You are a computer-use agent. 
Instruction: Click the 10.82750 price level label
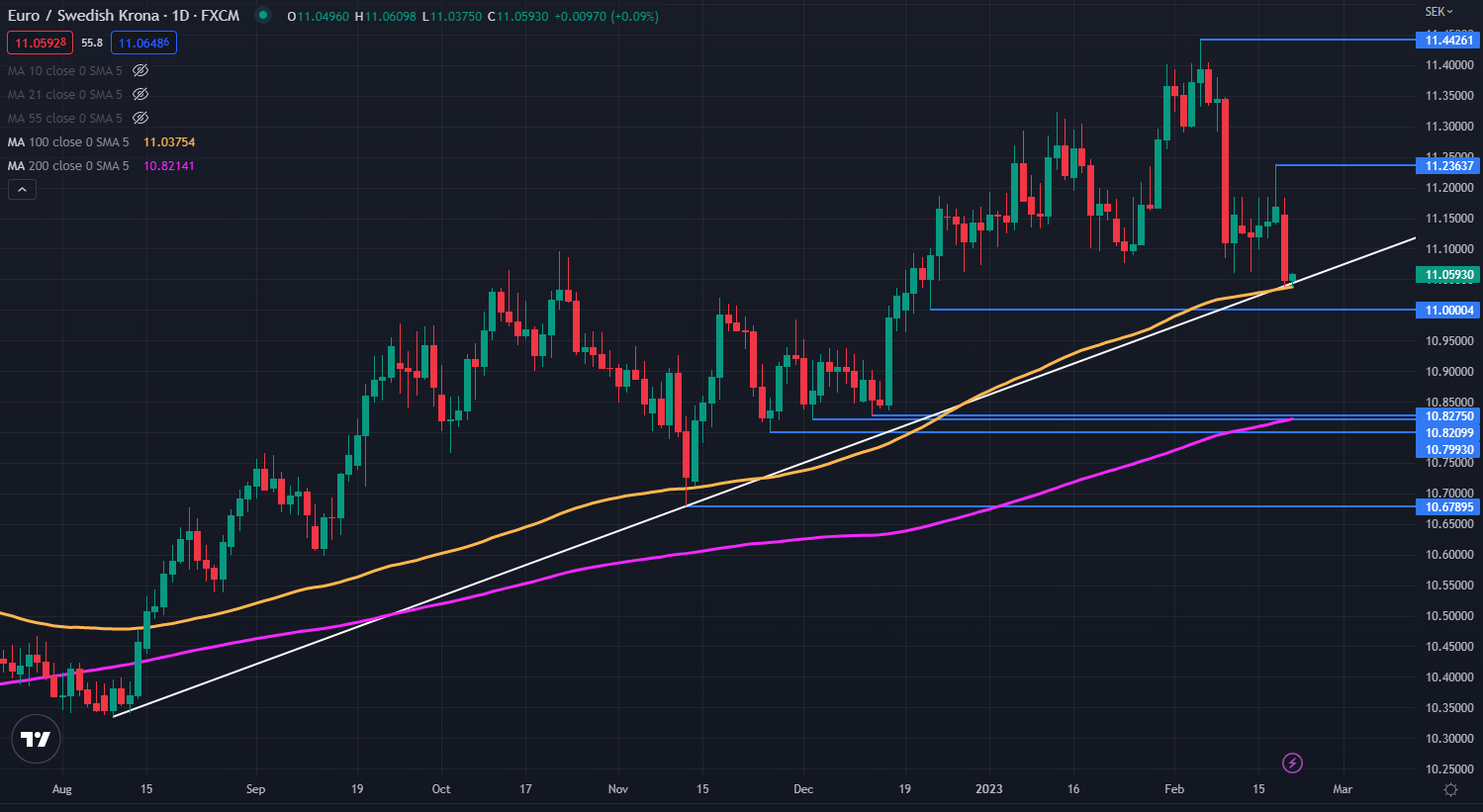(1448, 416)
